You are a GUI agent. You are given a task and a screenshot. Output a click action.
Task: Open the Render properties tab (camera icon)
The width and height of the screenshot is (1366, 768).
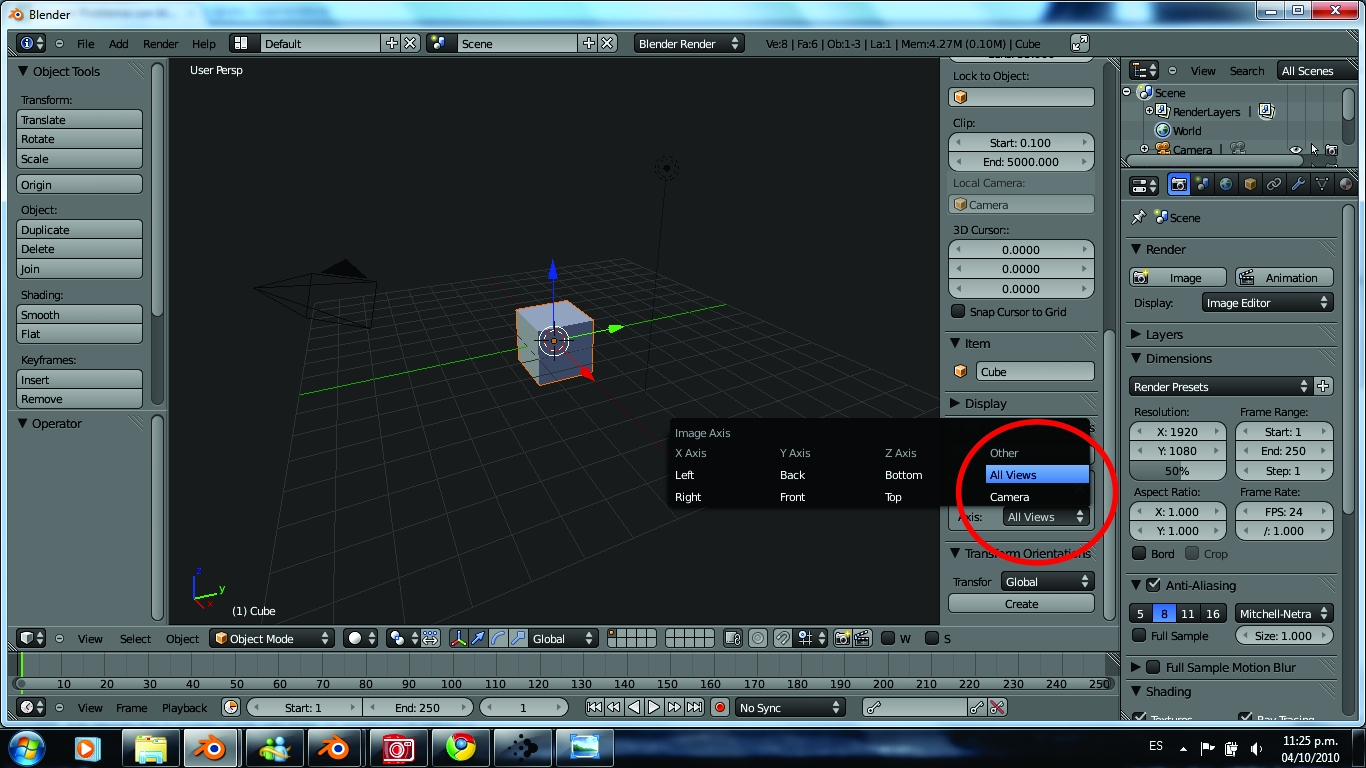pos(1179,185)
